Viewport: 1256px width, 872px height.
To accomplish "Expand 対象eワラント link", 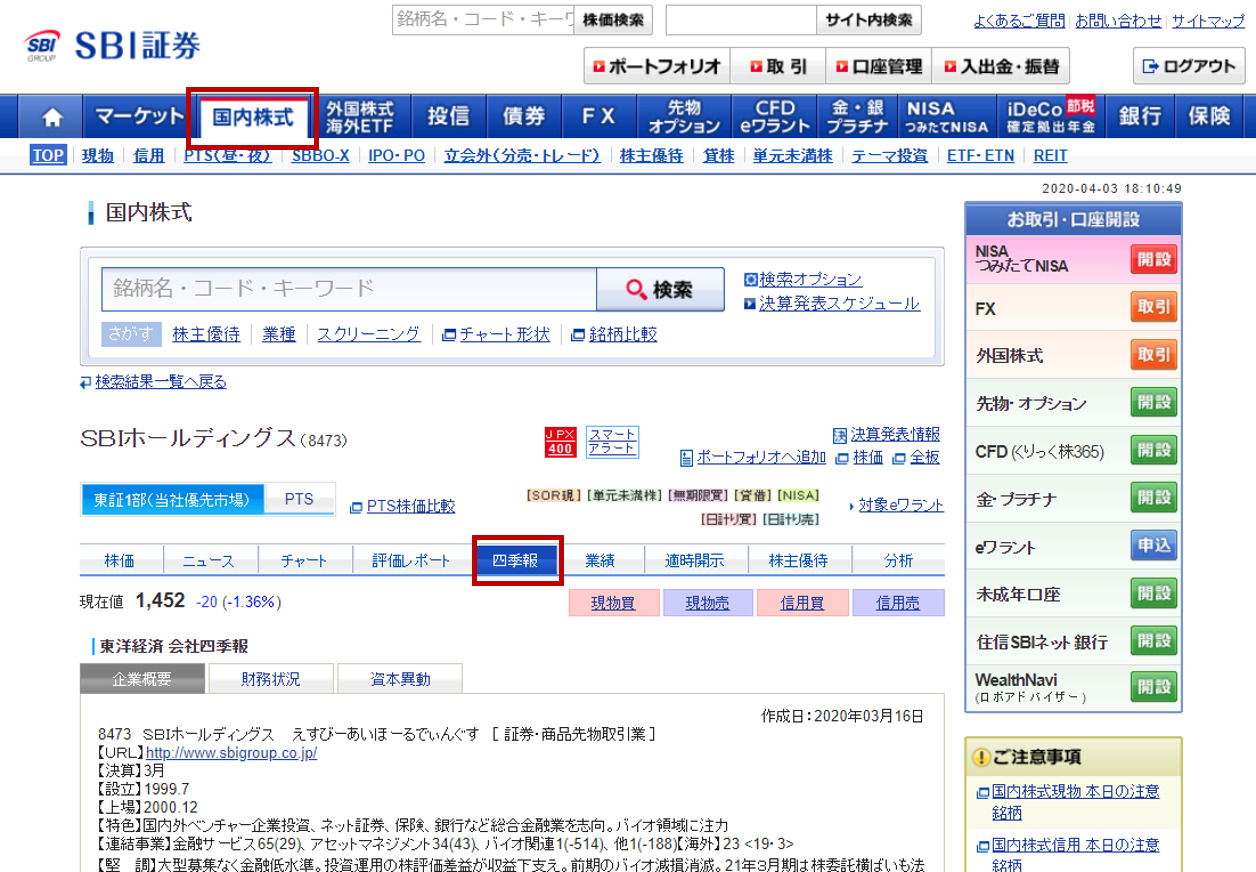I will (x=900, y=505).
